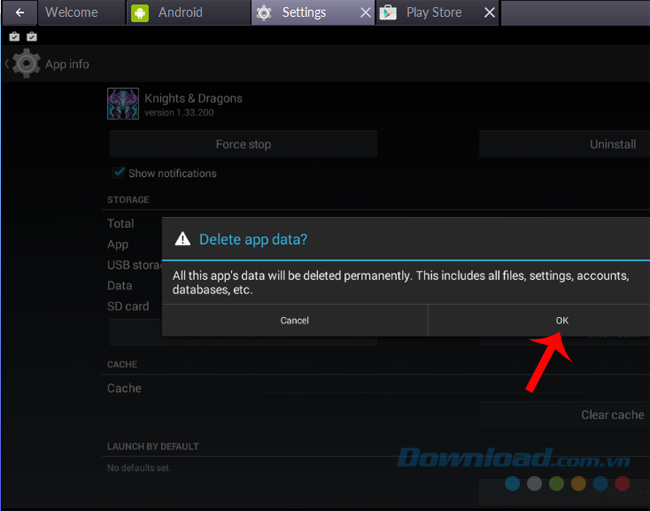Close the Settings tab
650x511 pixels.
point(365,13)
